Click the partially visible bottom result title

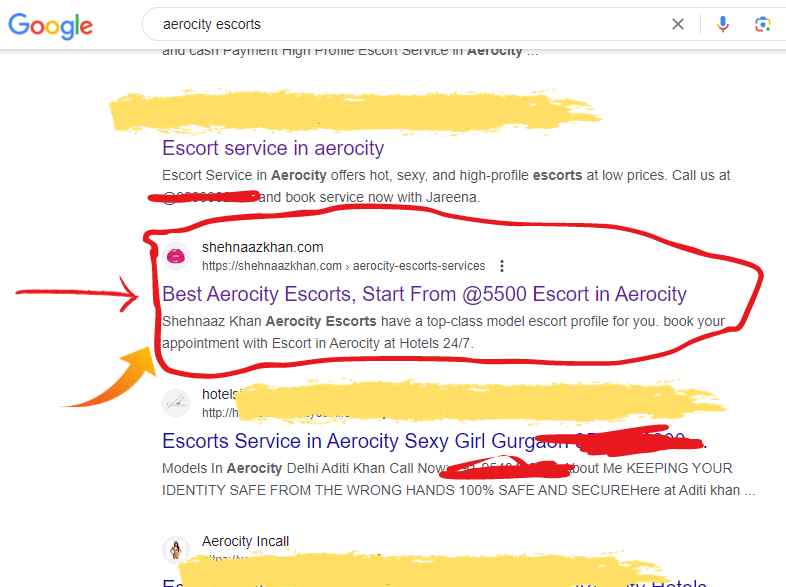point(172,582)
